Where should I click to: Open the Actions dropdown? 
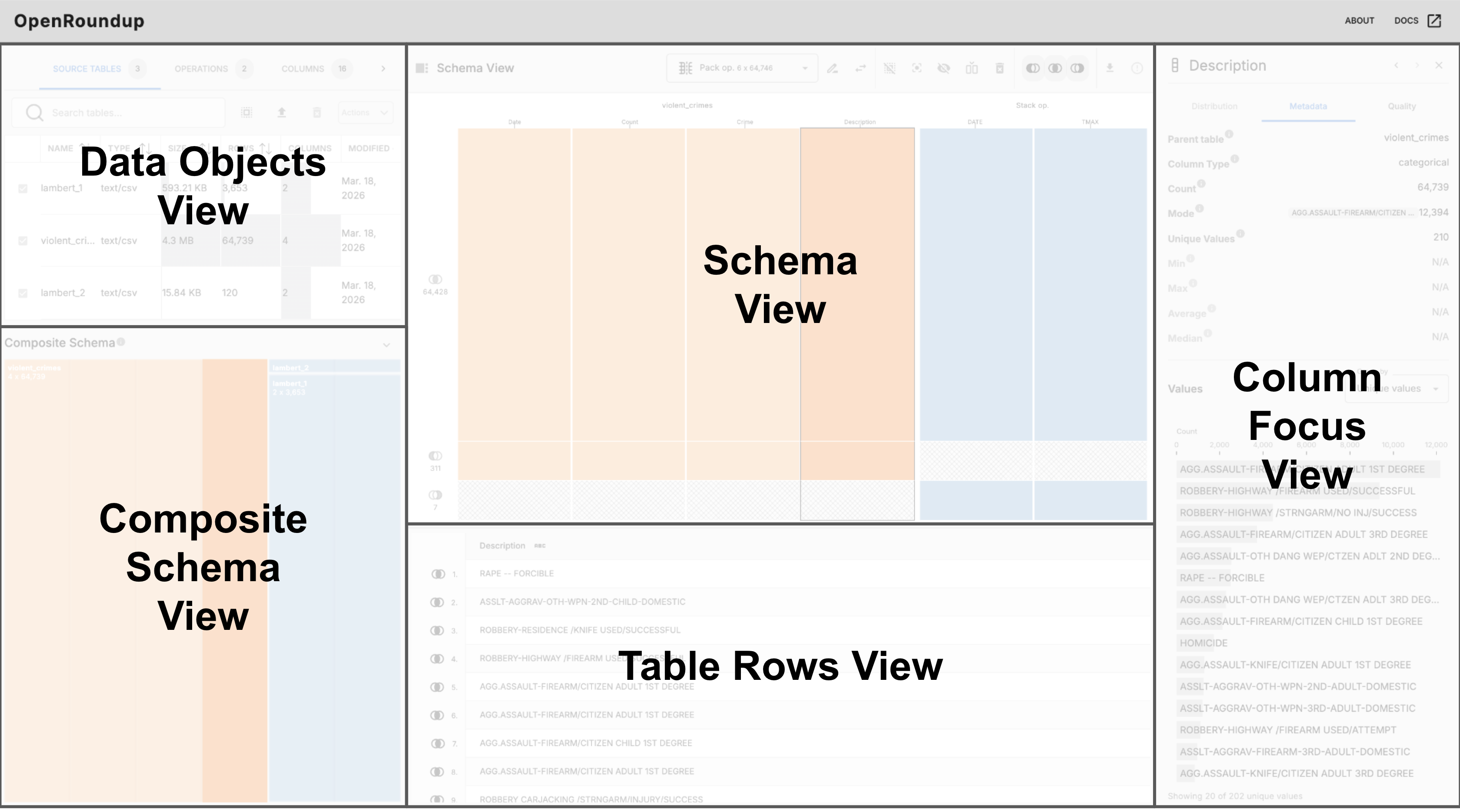tap(365, 113)
